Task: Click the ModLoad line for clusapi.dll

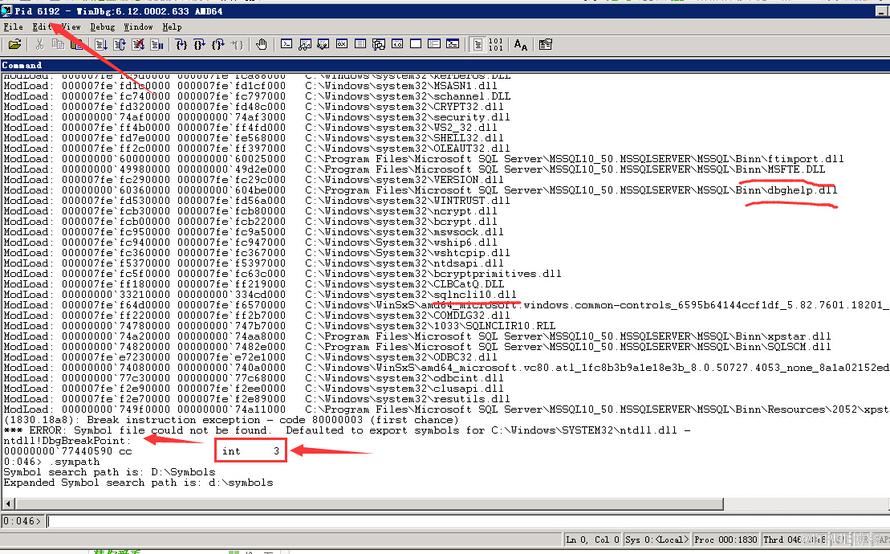Action: click(253, 388)
